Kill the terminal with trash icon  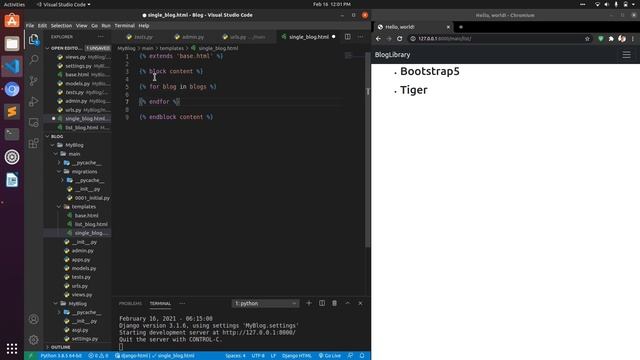335,303
